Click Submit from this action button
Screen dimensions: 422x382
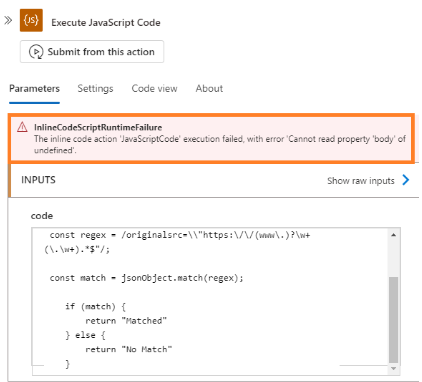tap(92, 52)
